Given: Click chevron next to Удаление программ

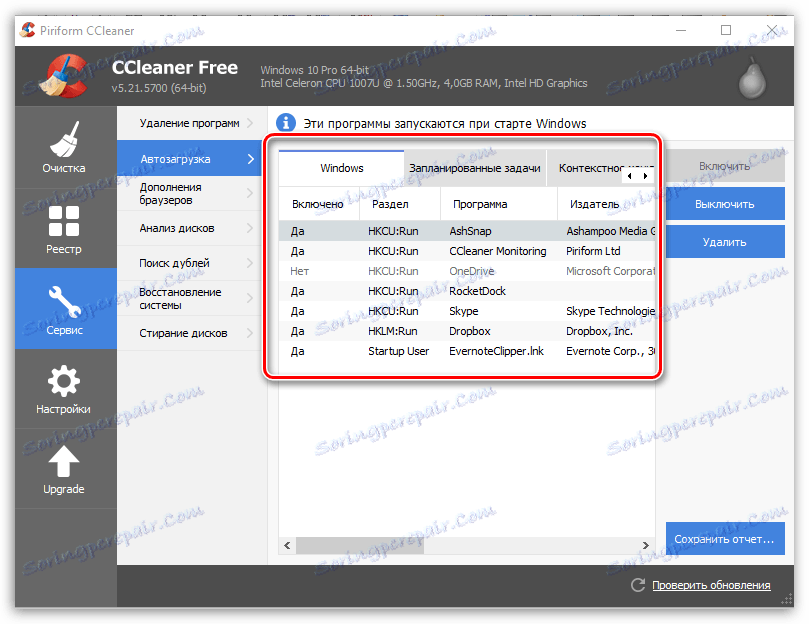Looking at the screenshot, I should (x=250, y=123).
